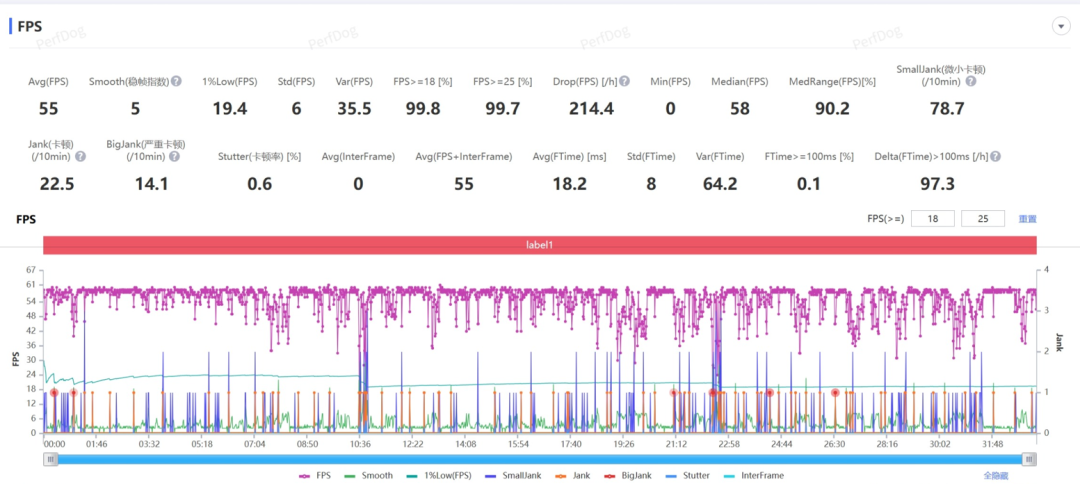1080x484 pixels.
Task: Open help icon beside Jank(卡顿) (/10min)
Action: pos(81,156)
